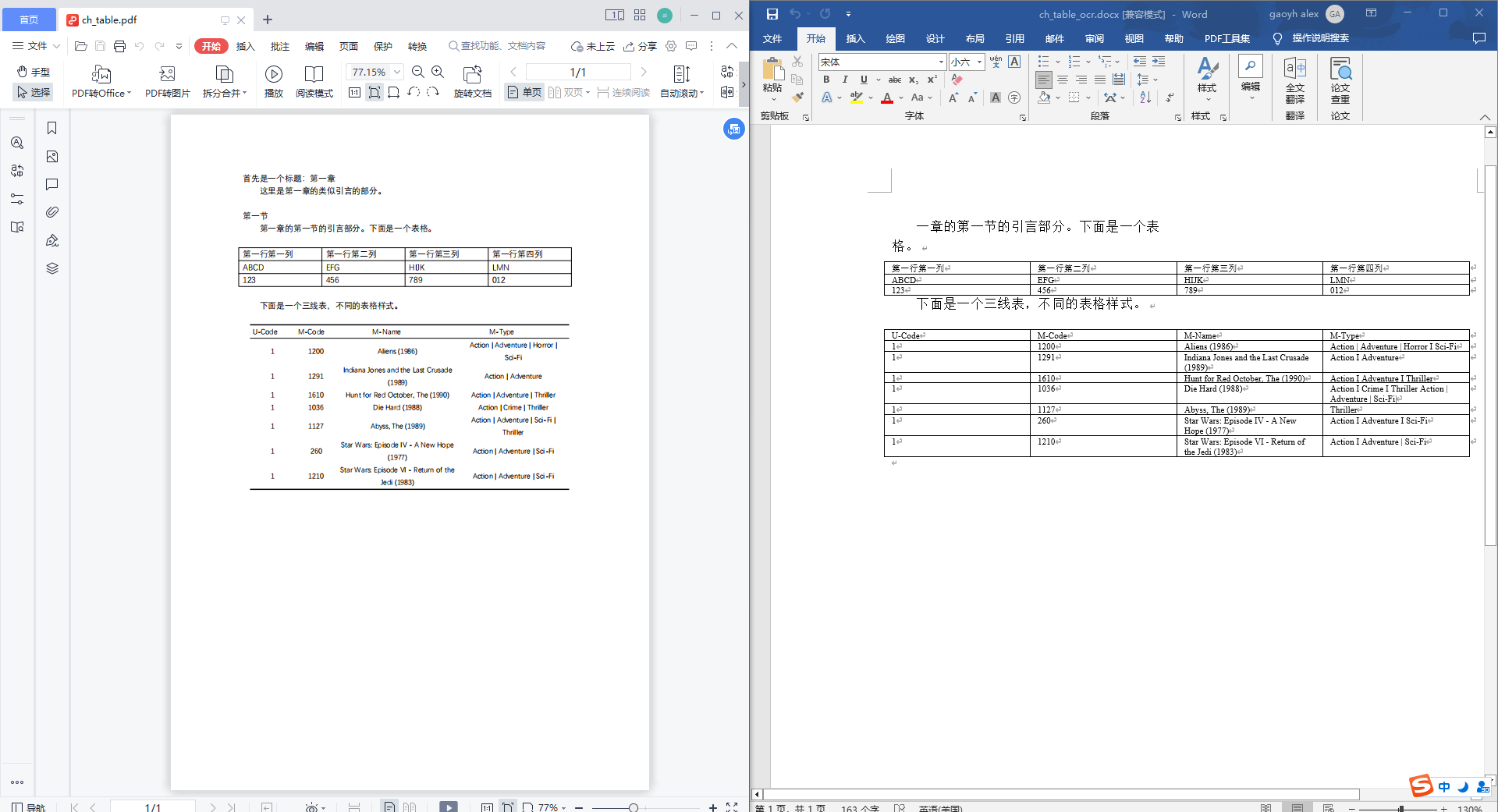Click the 分享 share button
The height and width of the screenshot is (812, 1498).
click(639, 46)
